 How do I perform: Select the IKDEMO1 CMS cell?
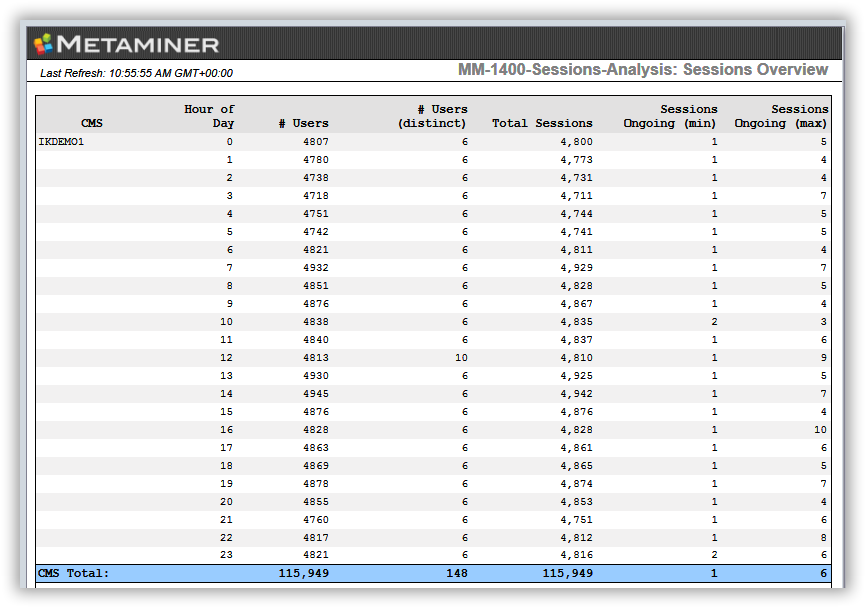(61, 142)
